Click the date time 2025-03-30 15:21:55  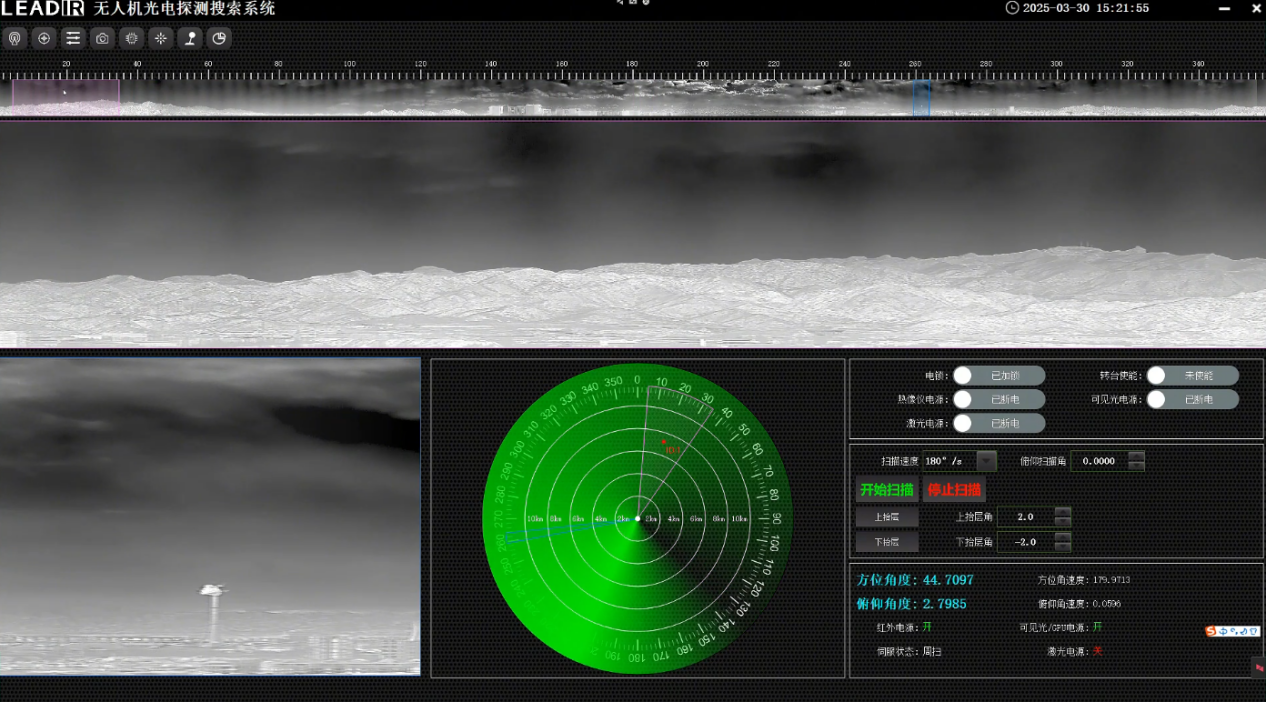click(1086, 8)
